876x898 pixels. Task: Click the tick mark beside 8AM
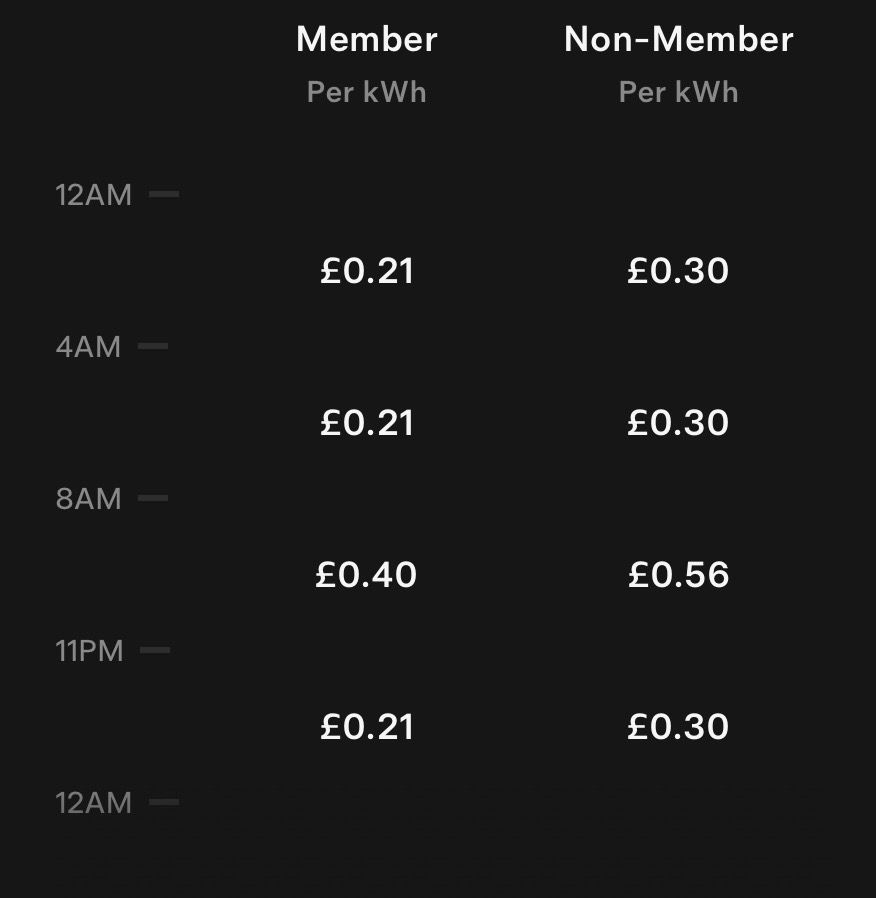point(153,498)
